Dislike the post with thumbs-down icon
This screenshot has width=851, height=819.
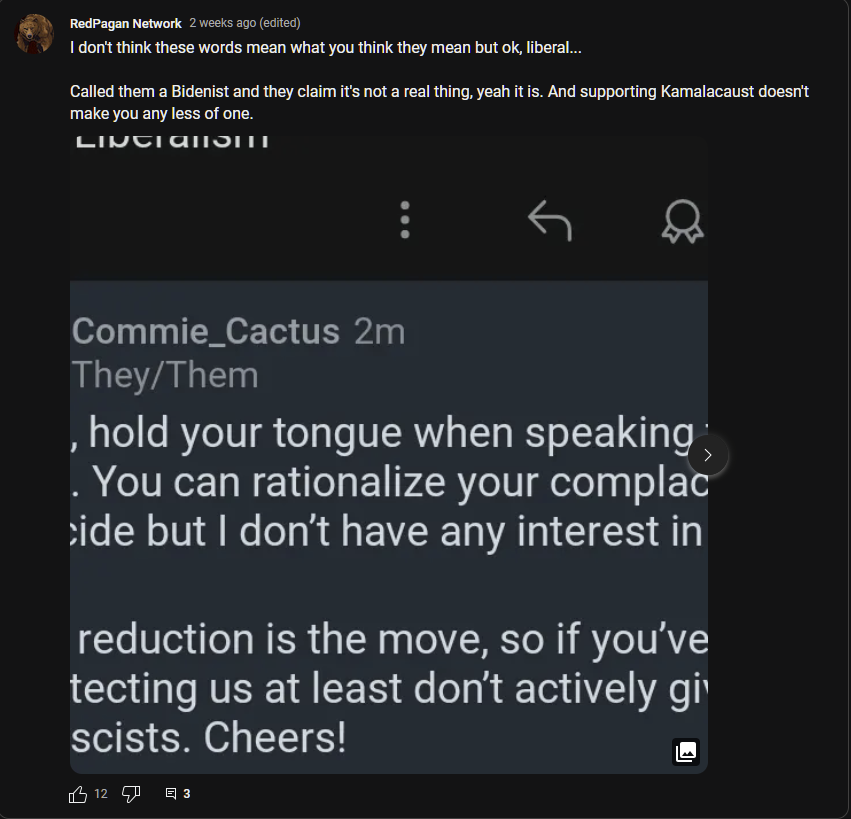pos(131,794)
